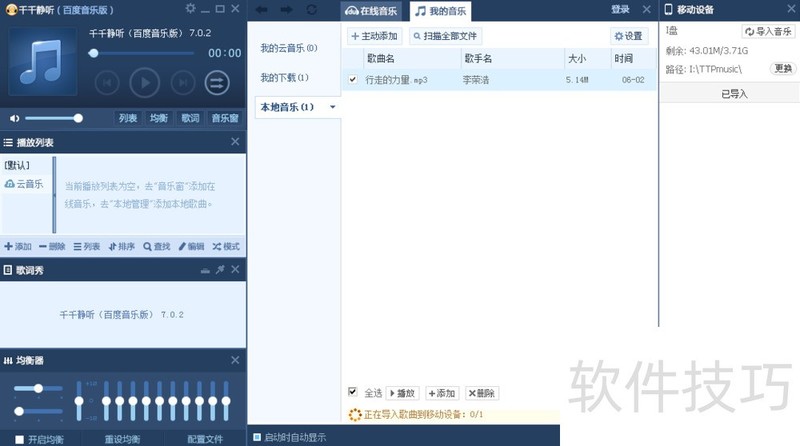Sort by 歌曲名 column header

(x=411, y=59)
